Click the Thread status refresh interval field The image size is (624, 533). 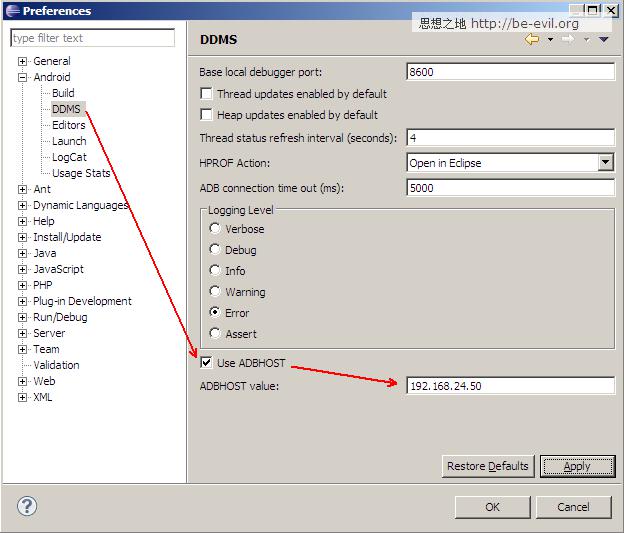[x=510, y=138]
